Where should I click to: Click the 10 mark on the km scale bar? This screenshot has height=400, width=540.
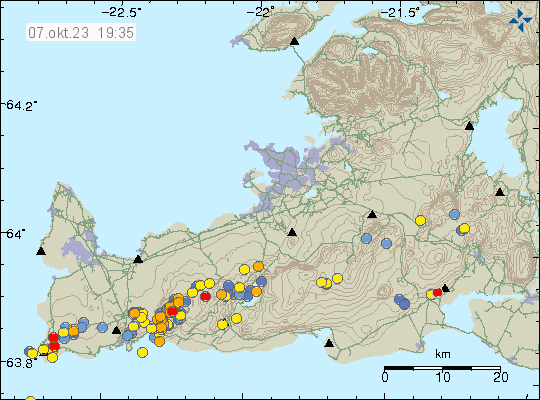(443, 377)
